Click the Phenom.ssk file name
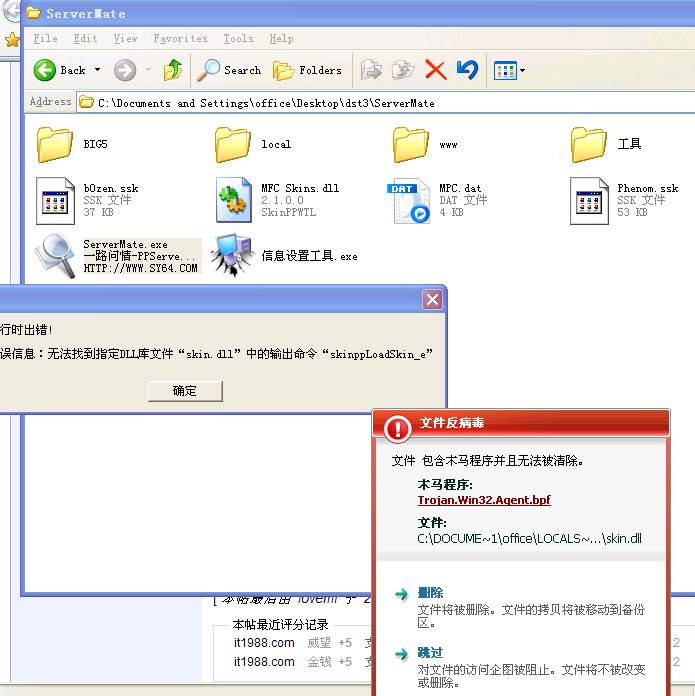The width and height of the screenshot is (695, 696). pos(648,188)
